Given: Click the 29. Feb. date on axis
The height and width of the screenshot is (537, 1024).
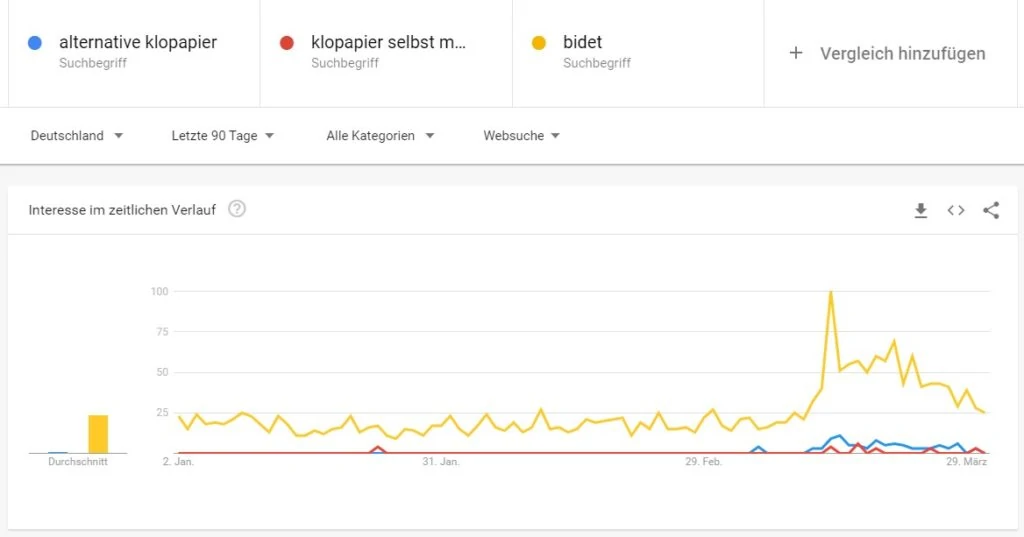Looking at the screenshot, I should click(703, 462).
